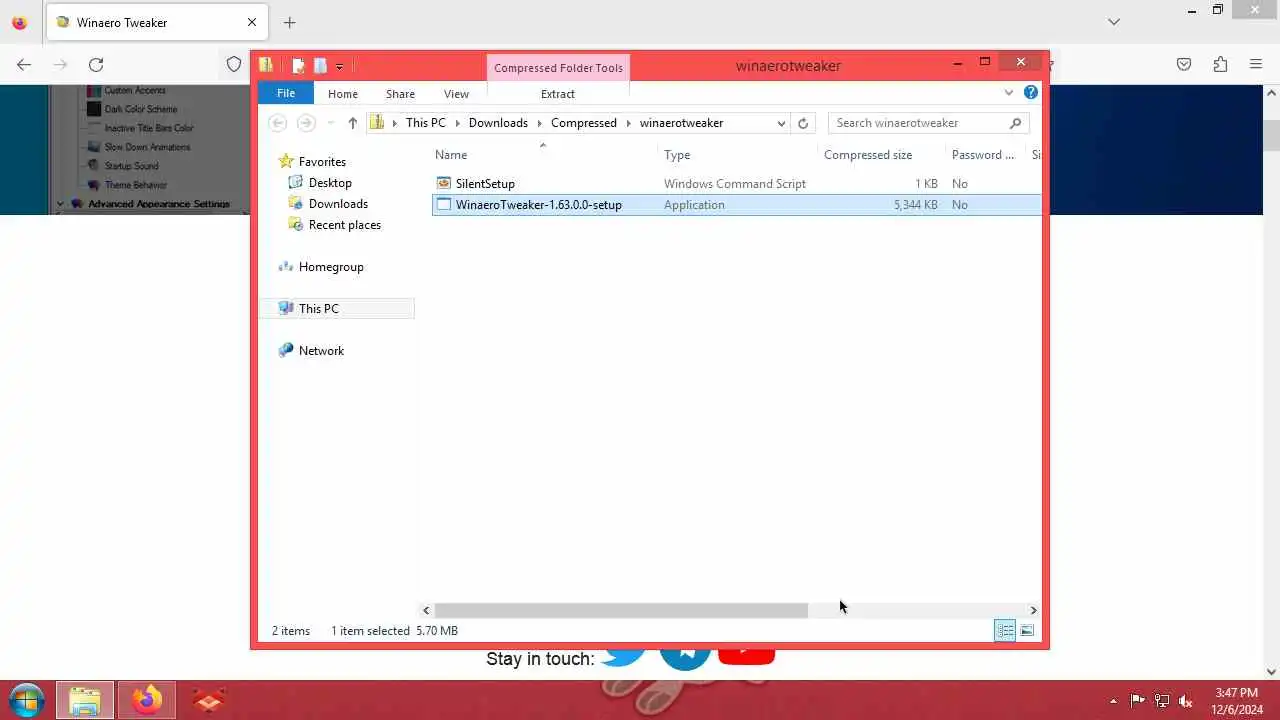Image resolution: width=1280 pixels, height=720 pixels.
Task: Click the Windows Command Script type cell
Action: tap(735, 184)
